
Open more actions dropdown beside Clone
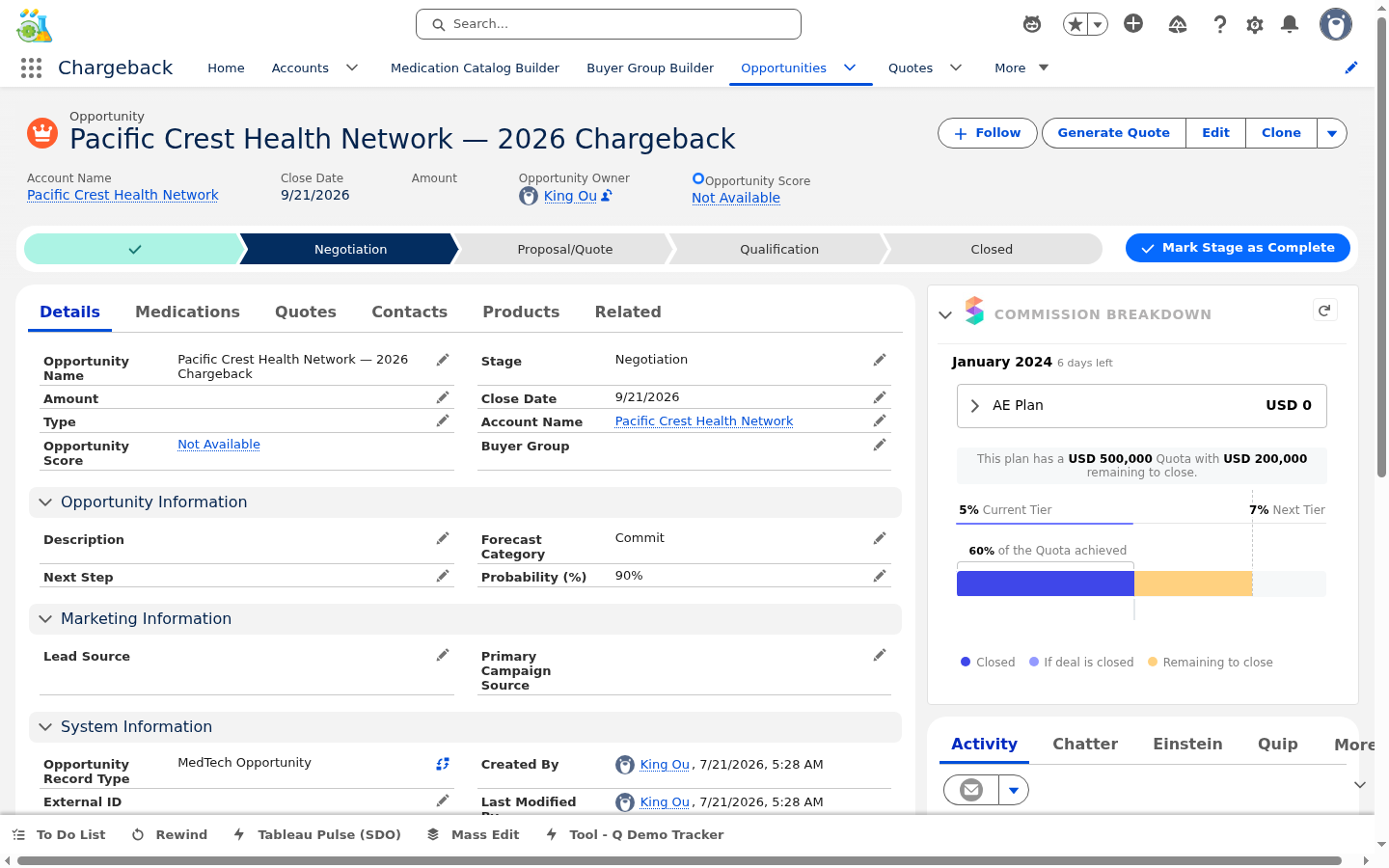[1332, 133]
